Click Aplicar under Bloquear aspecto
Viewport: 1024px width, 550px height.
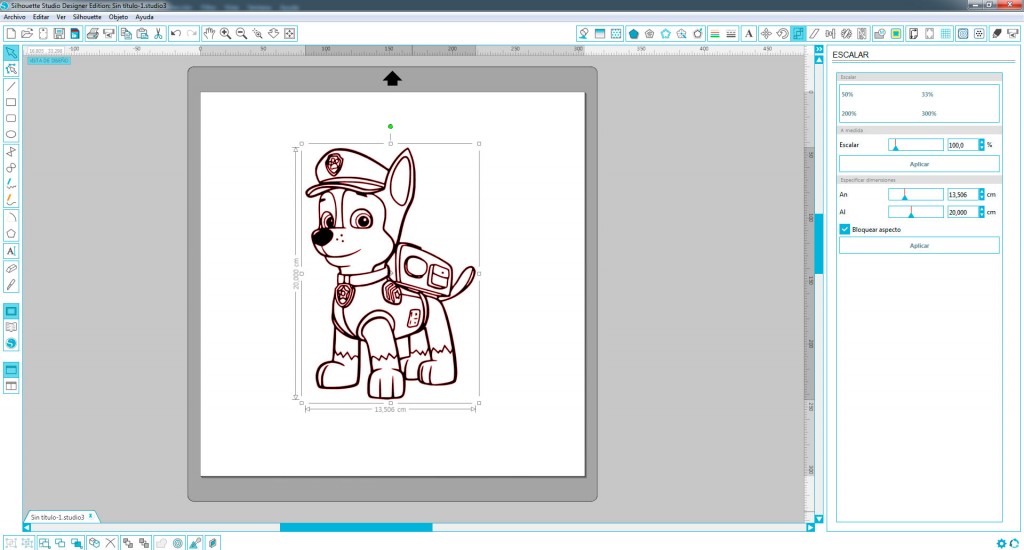pyautogui.click(x=919, y=245)
